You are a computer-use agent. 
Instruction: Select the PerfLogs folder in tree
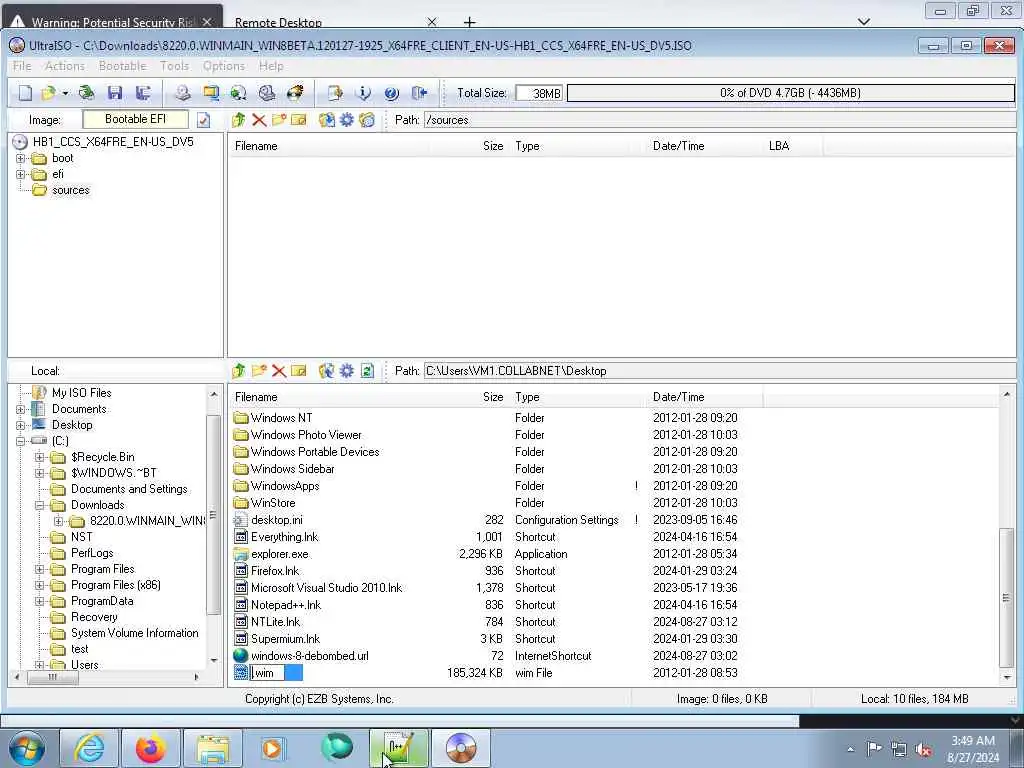coord(92,552)
